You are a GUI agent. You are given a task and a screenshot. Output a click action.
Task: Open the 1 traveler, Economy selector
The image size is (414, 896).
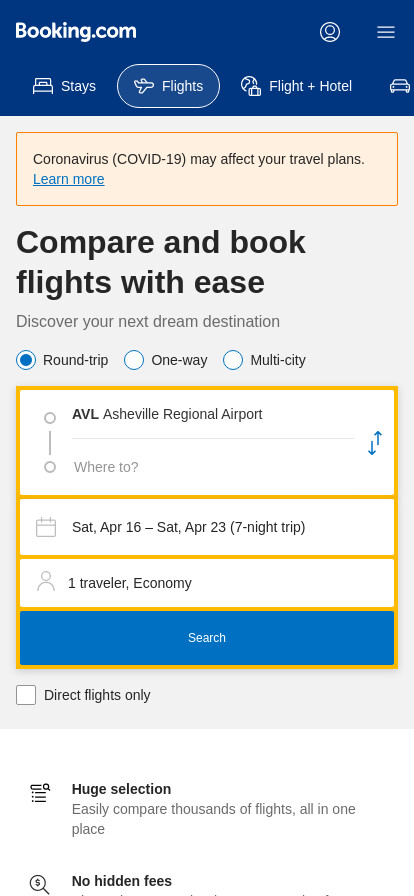coord(207,583)
